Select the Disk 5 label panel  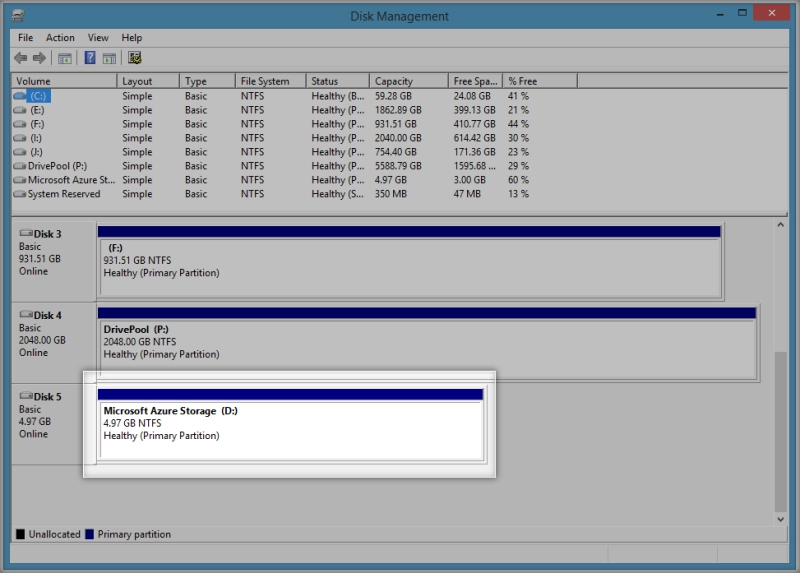click(x=54, y=423)
